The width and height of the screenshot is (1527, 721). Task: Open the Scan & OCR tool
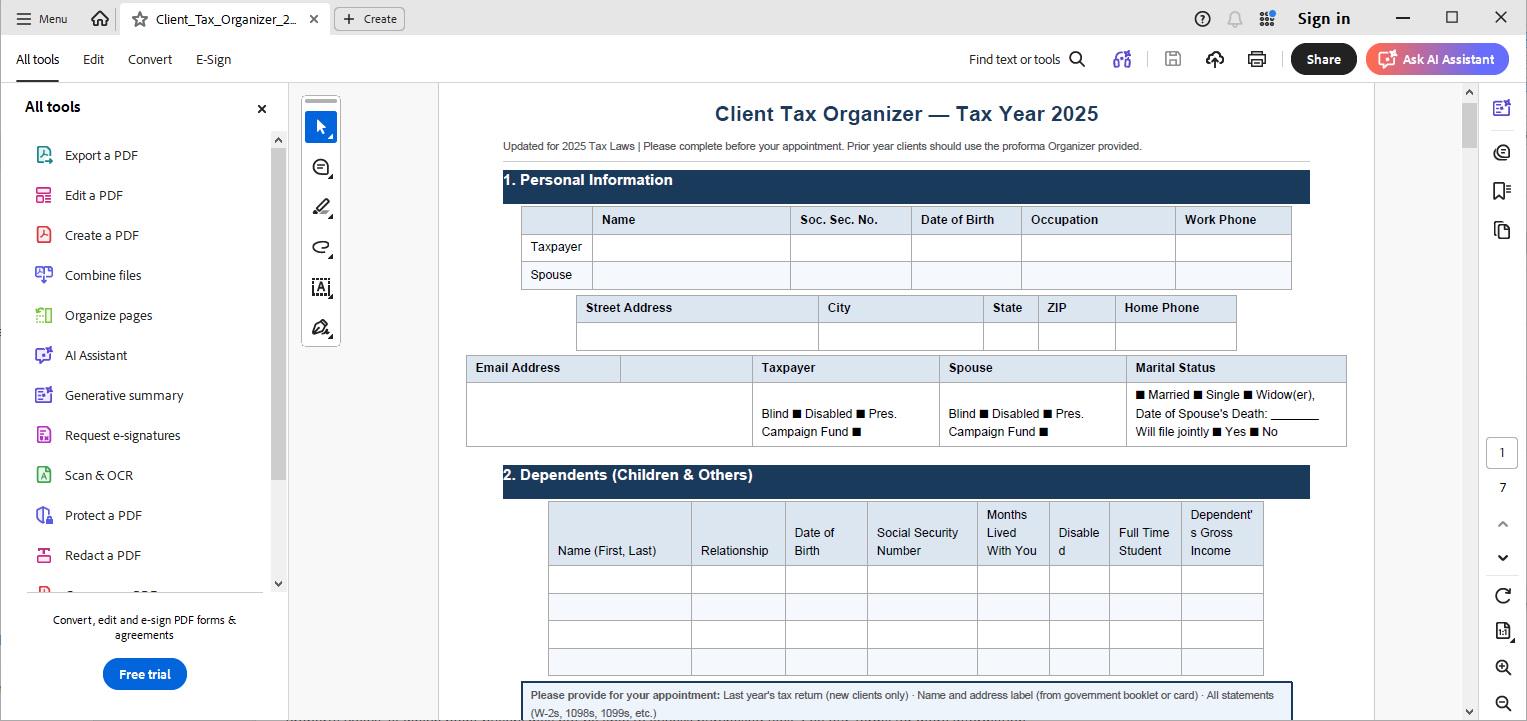[98, 475]
